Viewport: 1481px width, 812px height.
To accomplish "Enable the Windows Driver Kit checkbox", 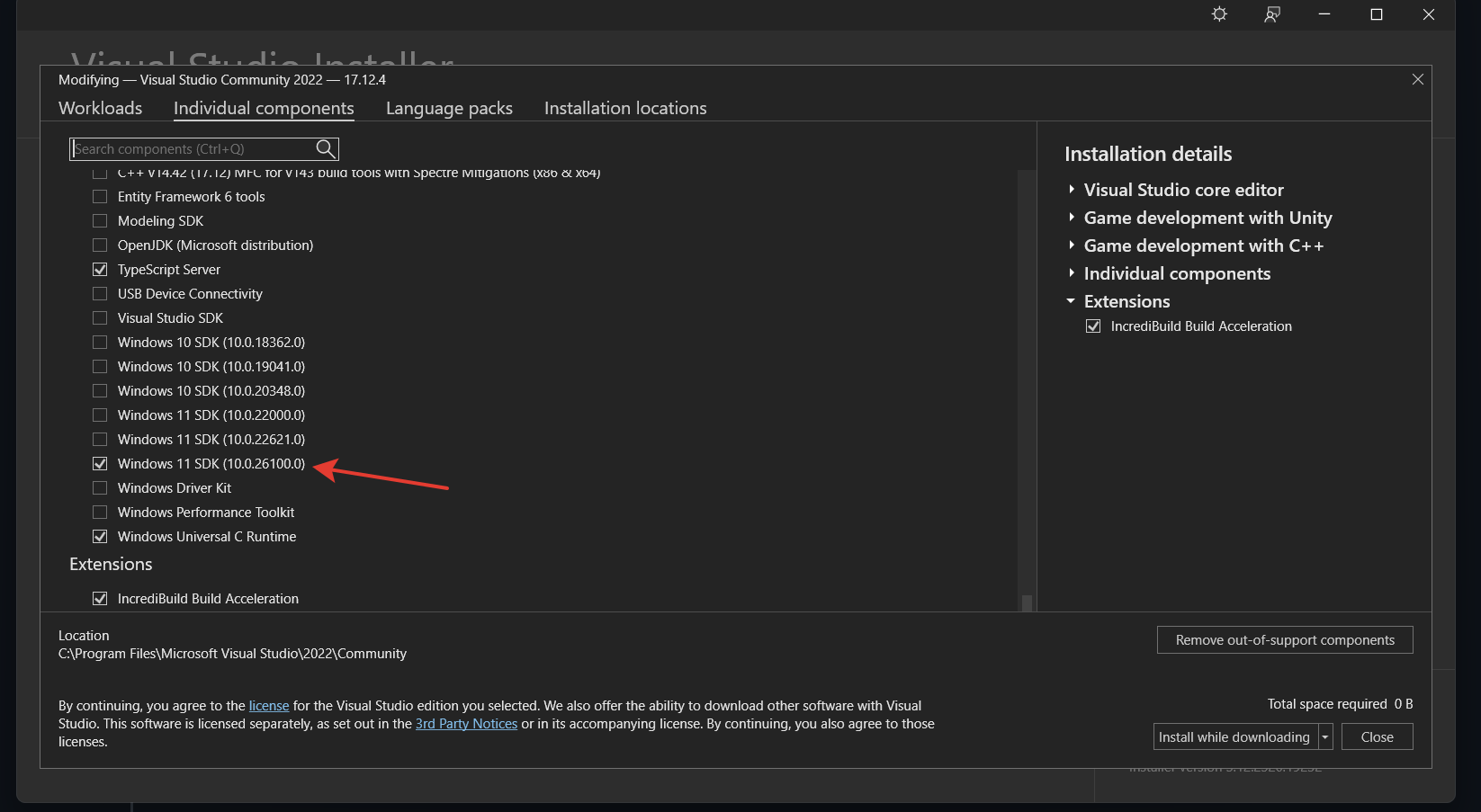I will [100, 488].
